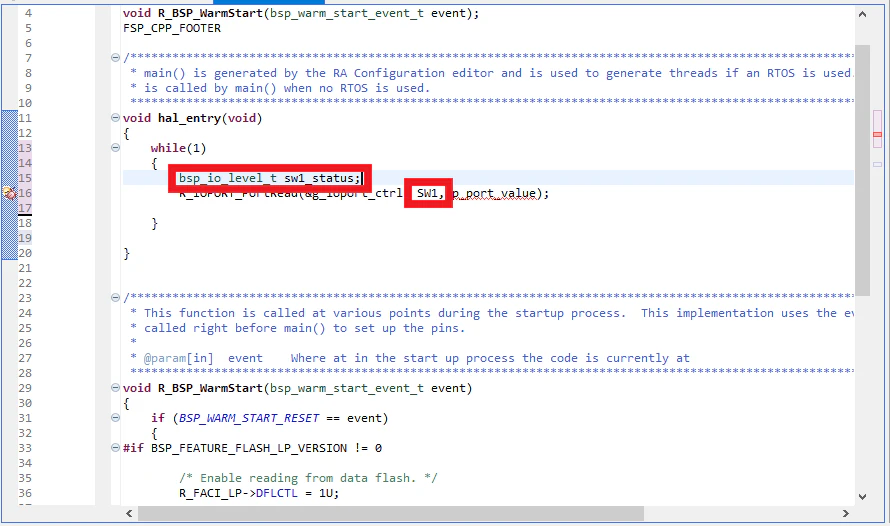Screen dimensions: 890x526
Task: Collapse the if BSP_WARM_START_RESET block fold
Action: coord(115,418)
